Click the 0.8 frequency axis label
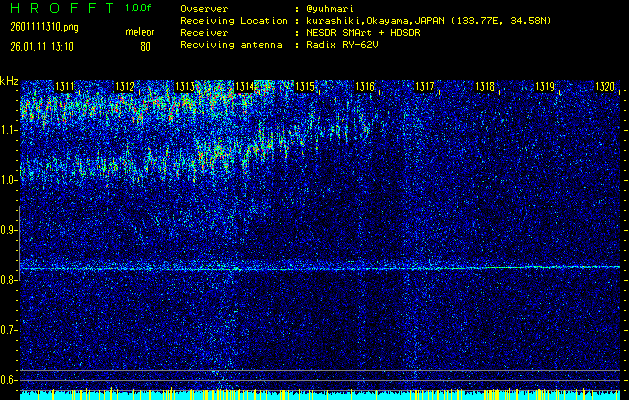Viewport: 629px width, 400px height. tap(9, 280)
